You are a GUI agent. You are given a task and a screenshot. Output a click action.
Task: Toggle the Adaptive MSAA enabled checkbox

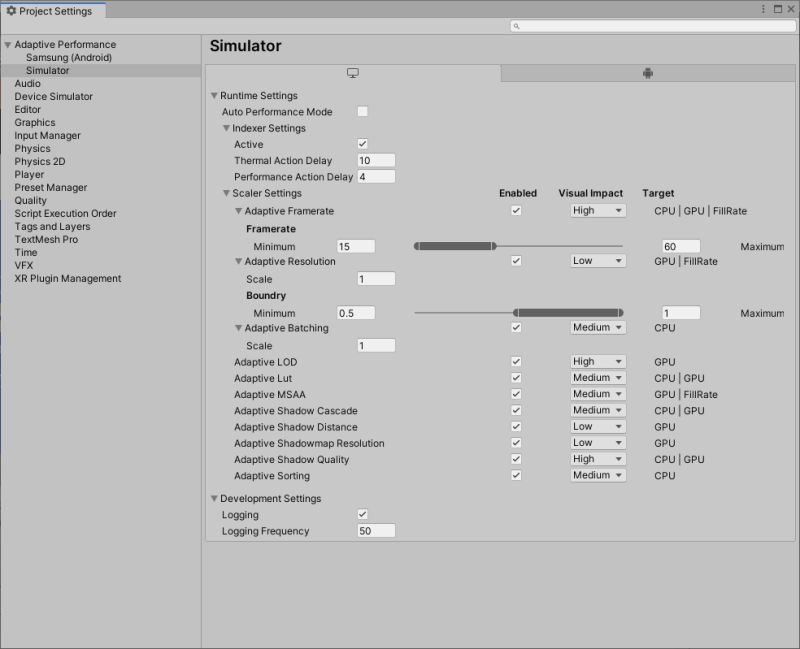pyautogui.click(x=517, y=394)
